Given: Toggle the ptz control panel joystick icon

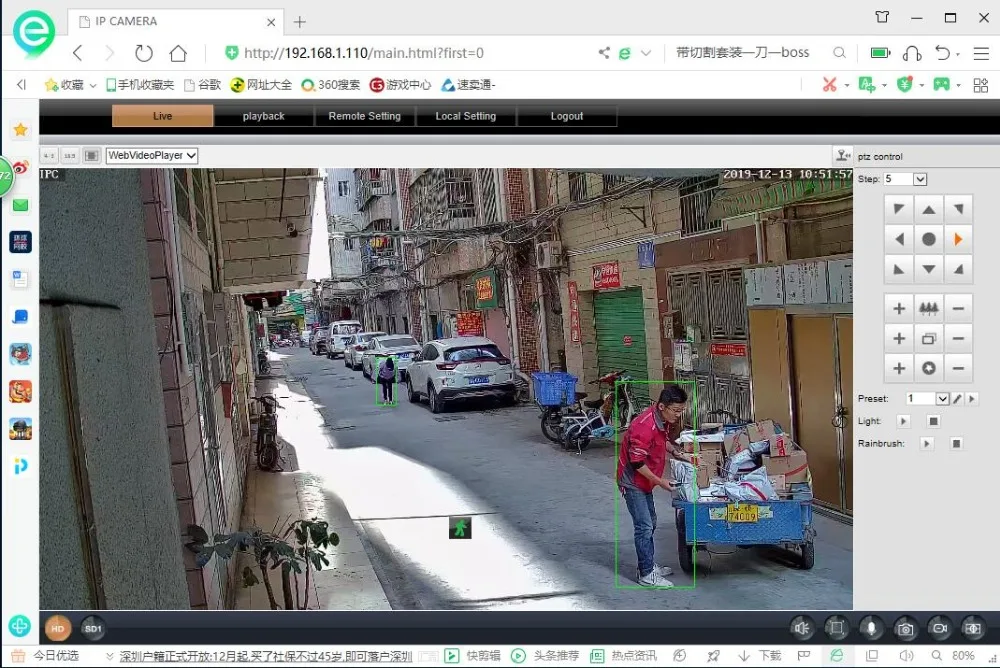Looking at the screenshot, I should [842, 156].
